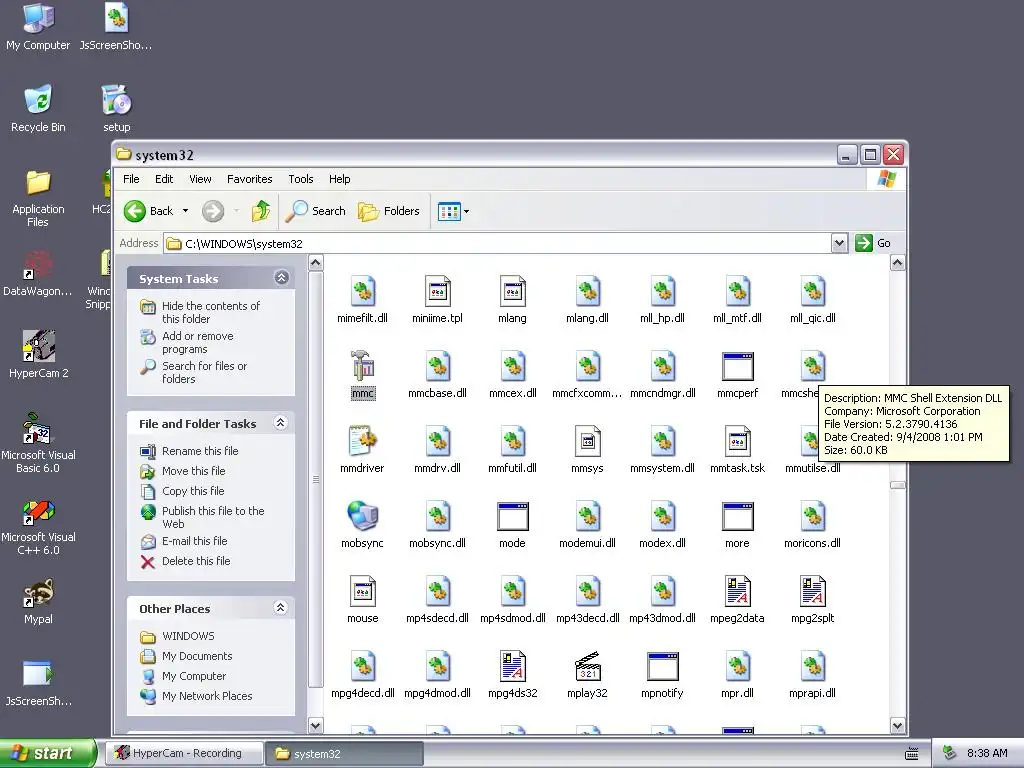Open the View menu
Image resolution: width=1024 pixels, height=768 pixels.
tap(200, 179)
